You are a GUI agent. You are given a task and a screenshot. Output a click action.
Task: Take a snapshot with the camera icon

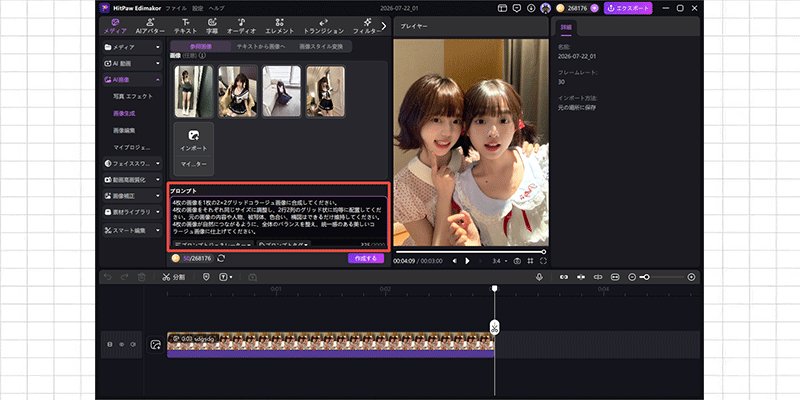pos(517,261)
